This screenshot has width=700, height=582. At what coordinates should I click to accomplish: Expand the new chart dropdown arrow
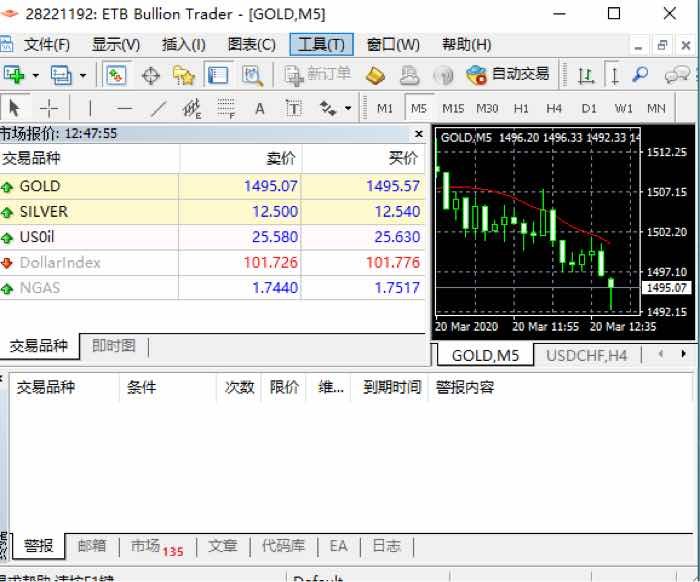(x=35, y=75)
